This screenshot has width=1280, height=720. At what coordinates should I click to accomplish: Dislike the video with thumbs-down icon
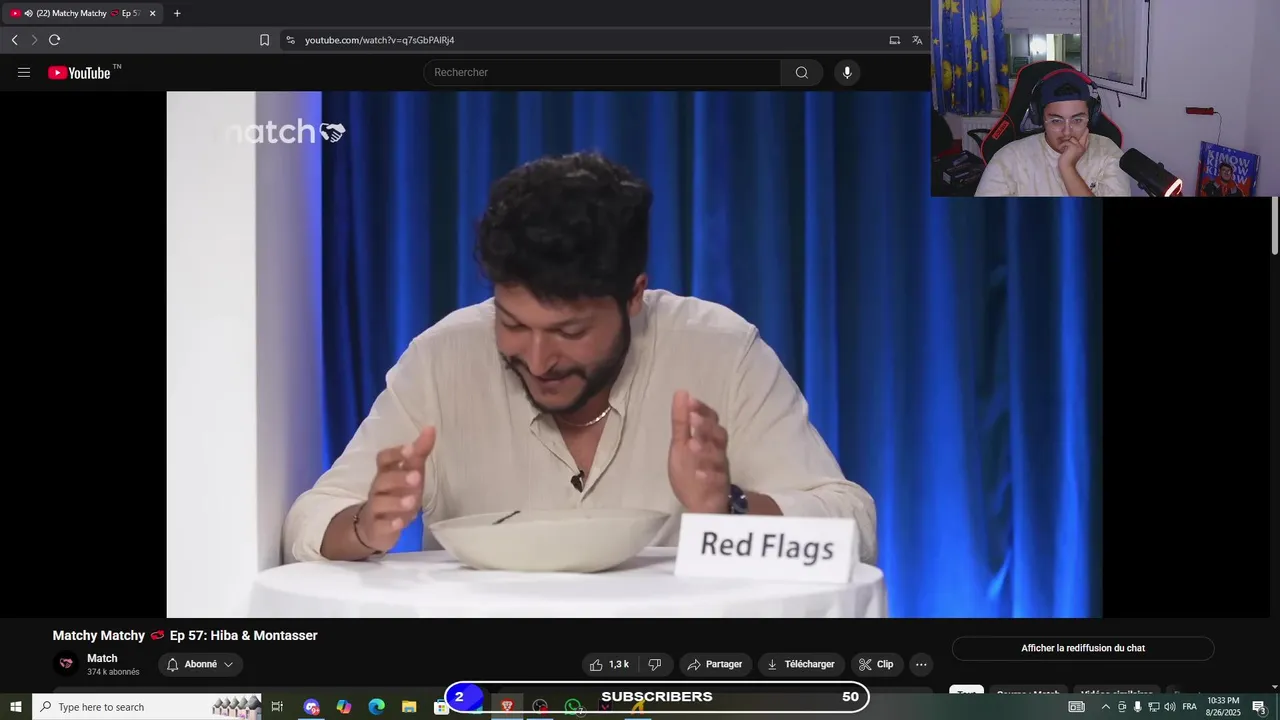pos(655,664)
